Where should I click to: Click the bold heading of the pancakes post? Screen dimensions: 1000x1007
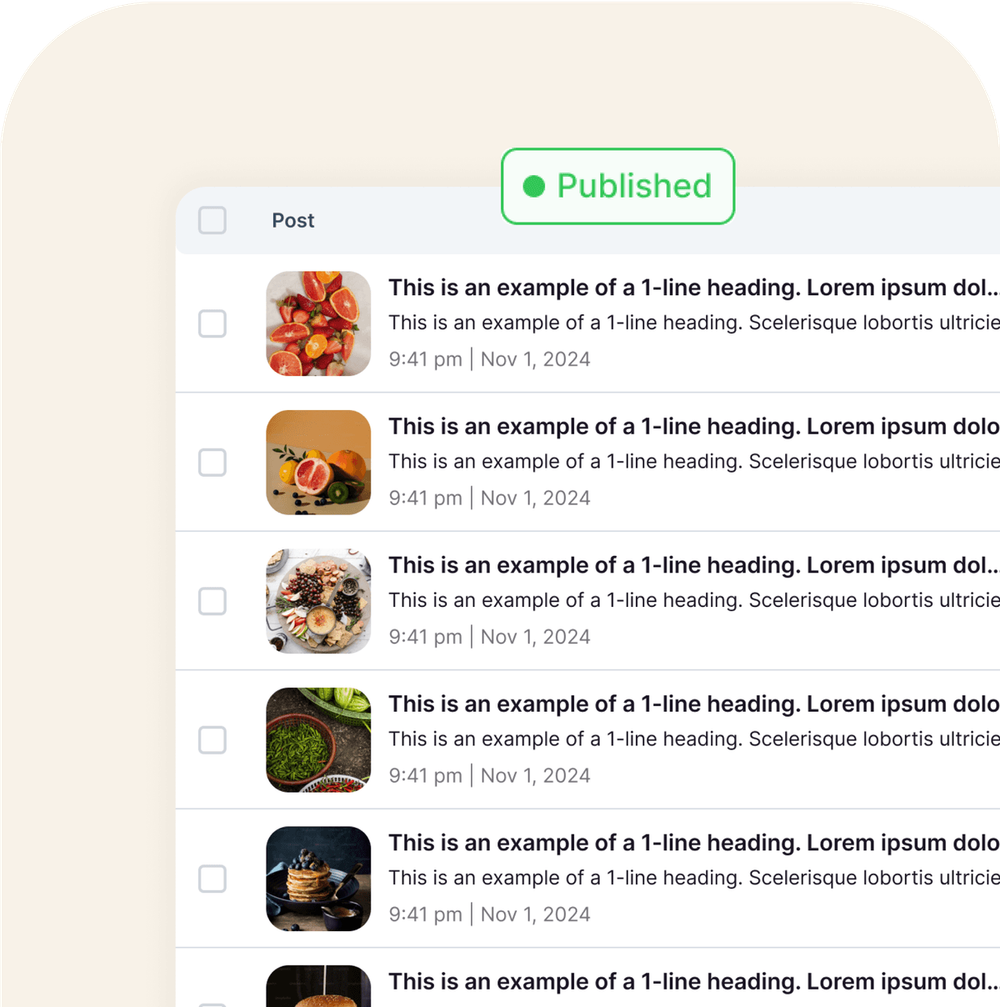pos(694,843)
